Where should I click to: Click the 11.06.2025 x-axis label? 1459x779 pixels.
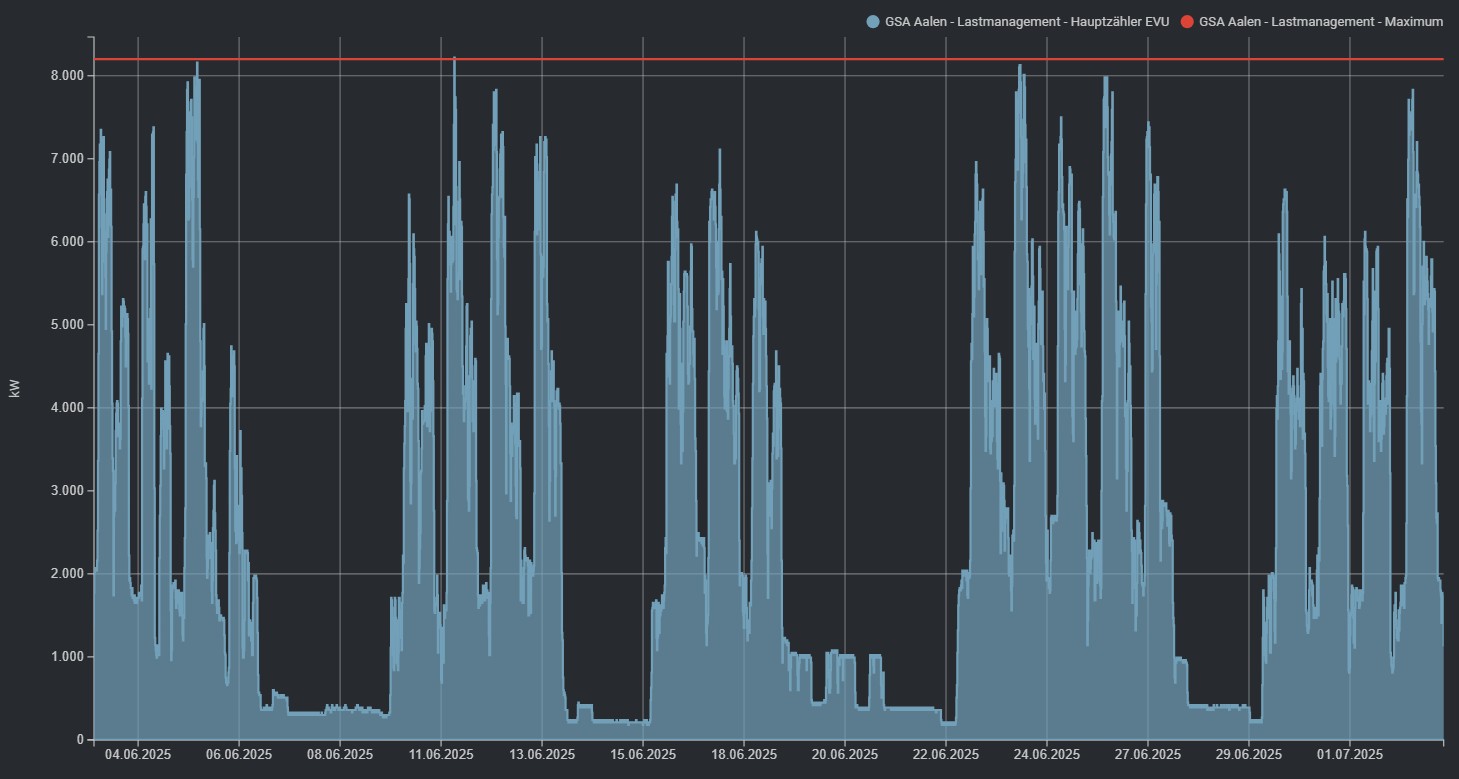441,754
